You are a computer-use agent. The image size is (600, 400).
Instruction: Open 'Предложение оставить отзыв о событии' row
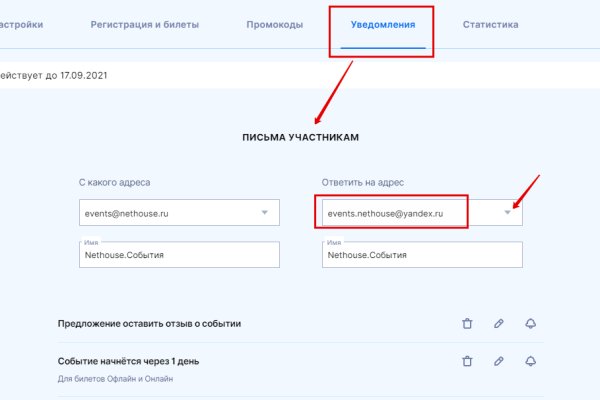[x=150, y=323]
